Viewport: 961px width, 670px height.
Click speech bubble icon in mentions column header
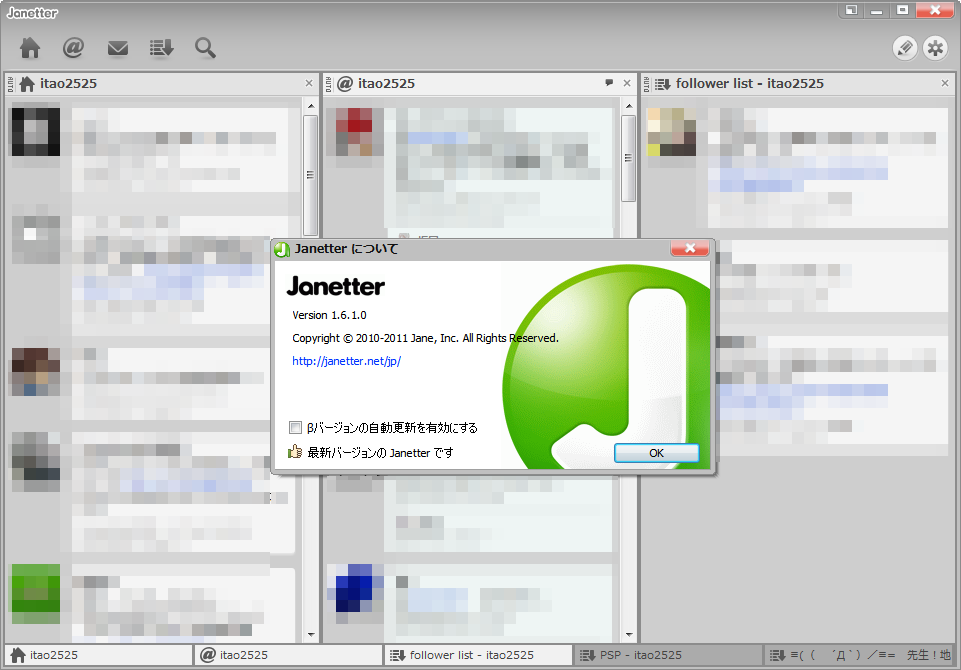609,83
